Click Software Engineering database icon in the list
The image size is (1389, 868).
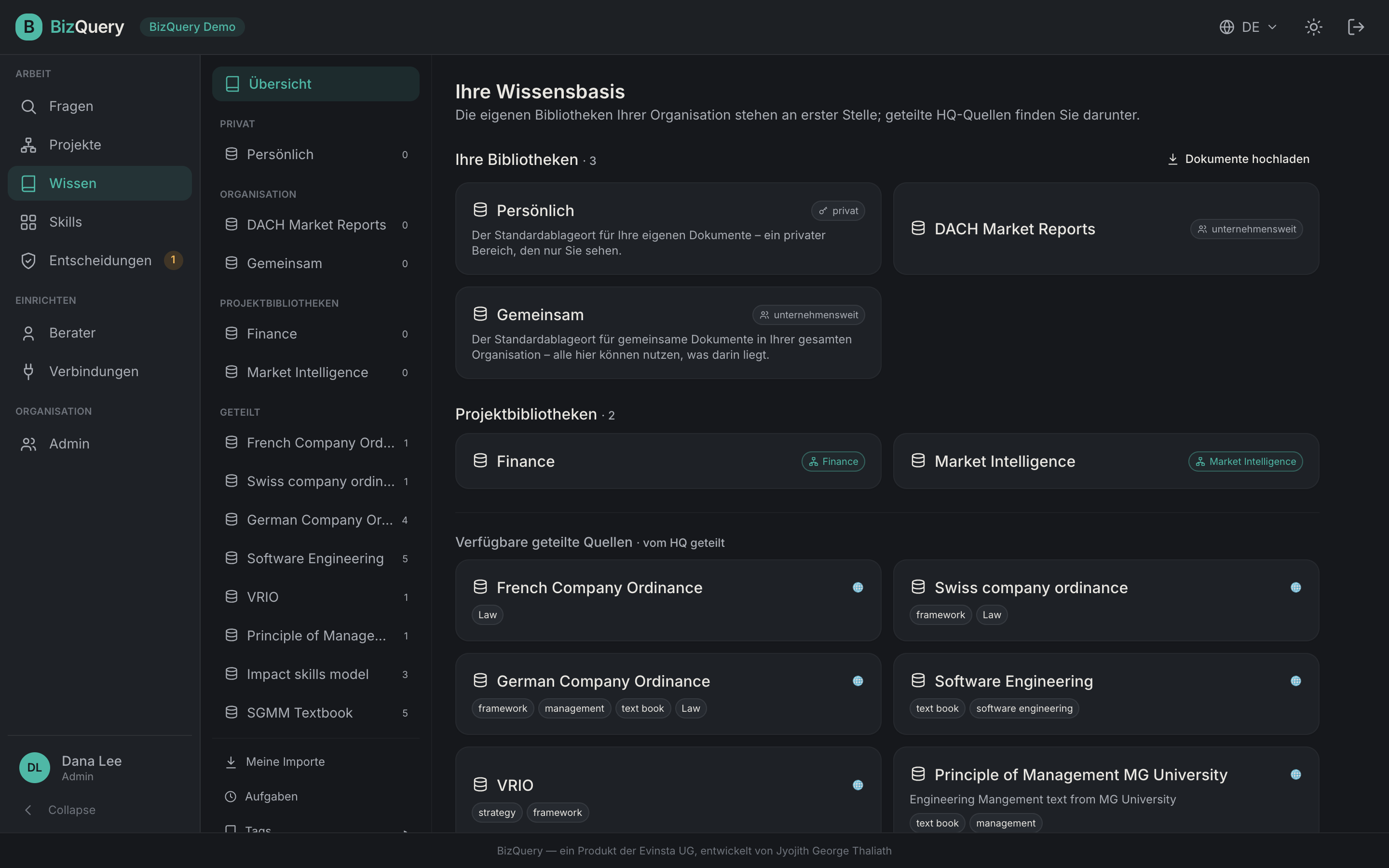click(231, 558)
